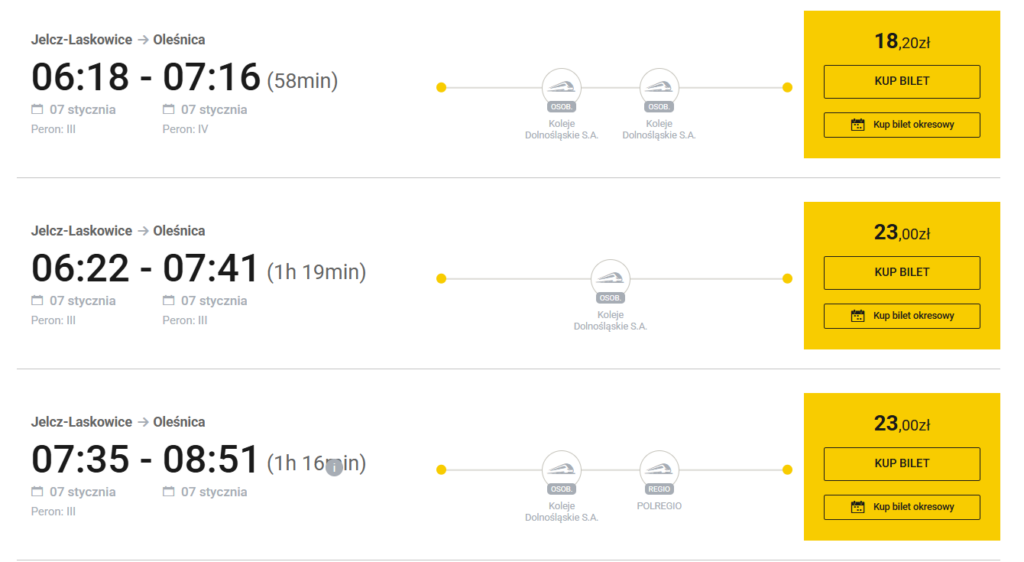This screenshot has height=562, width=1024.
Task: Choose Kup bilet okresowy for 06:22 train
Action: pos(901,316)
